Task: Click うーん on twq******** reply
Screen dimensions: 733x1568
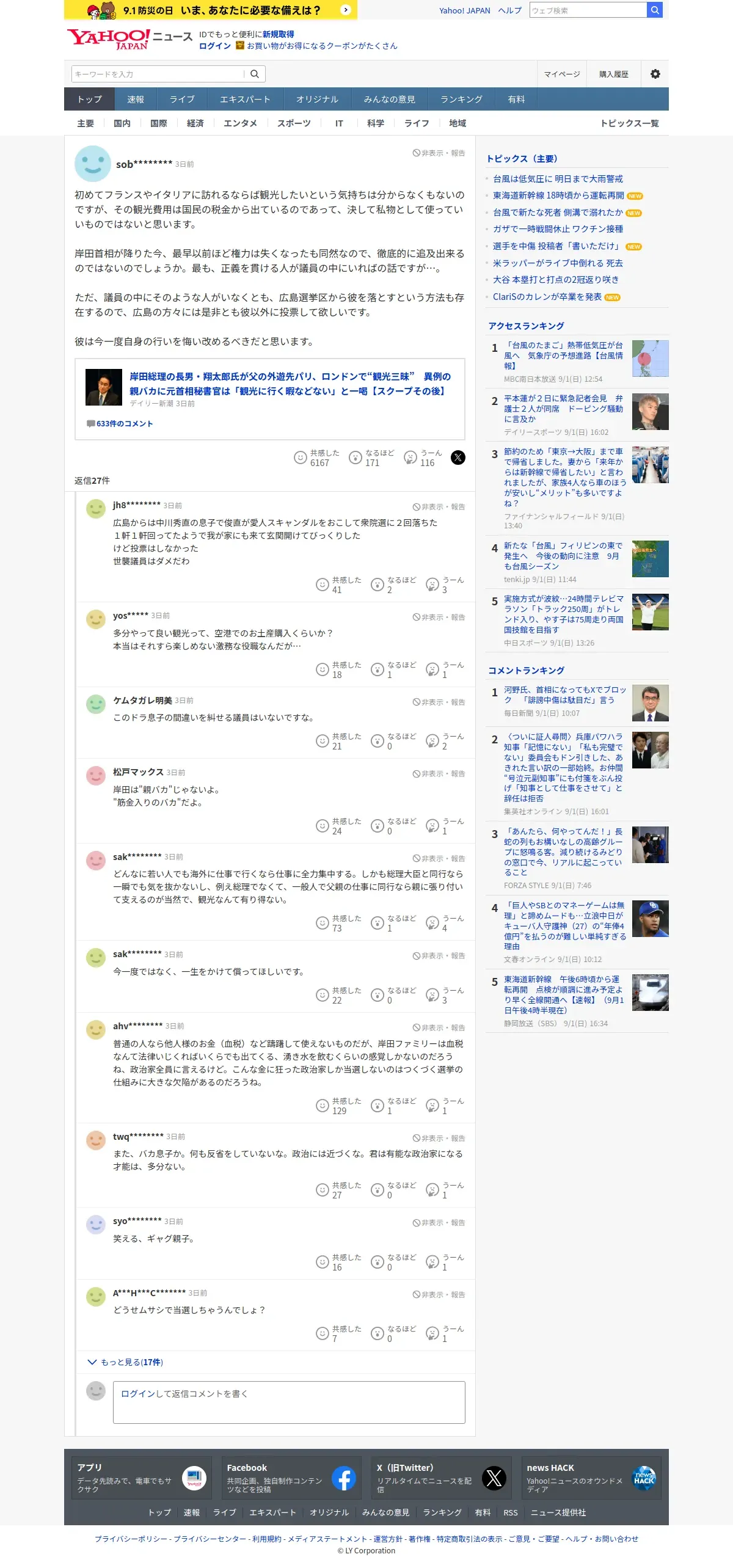Action: tap(445, 1190)
